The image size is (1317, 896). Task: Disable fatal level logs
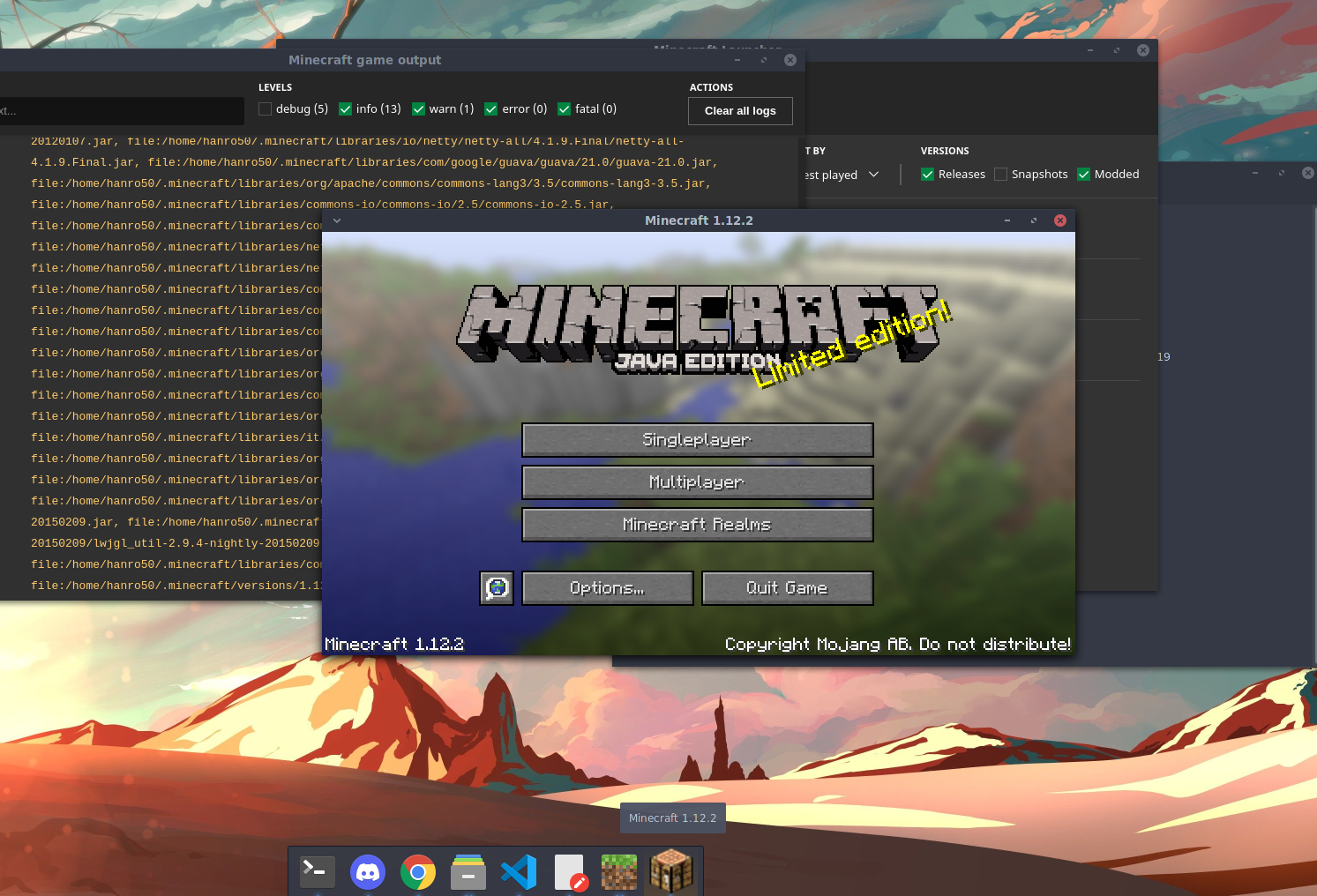pyautogui.click(x=565, y=109)
